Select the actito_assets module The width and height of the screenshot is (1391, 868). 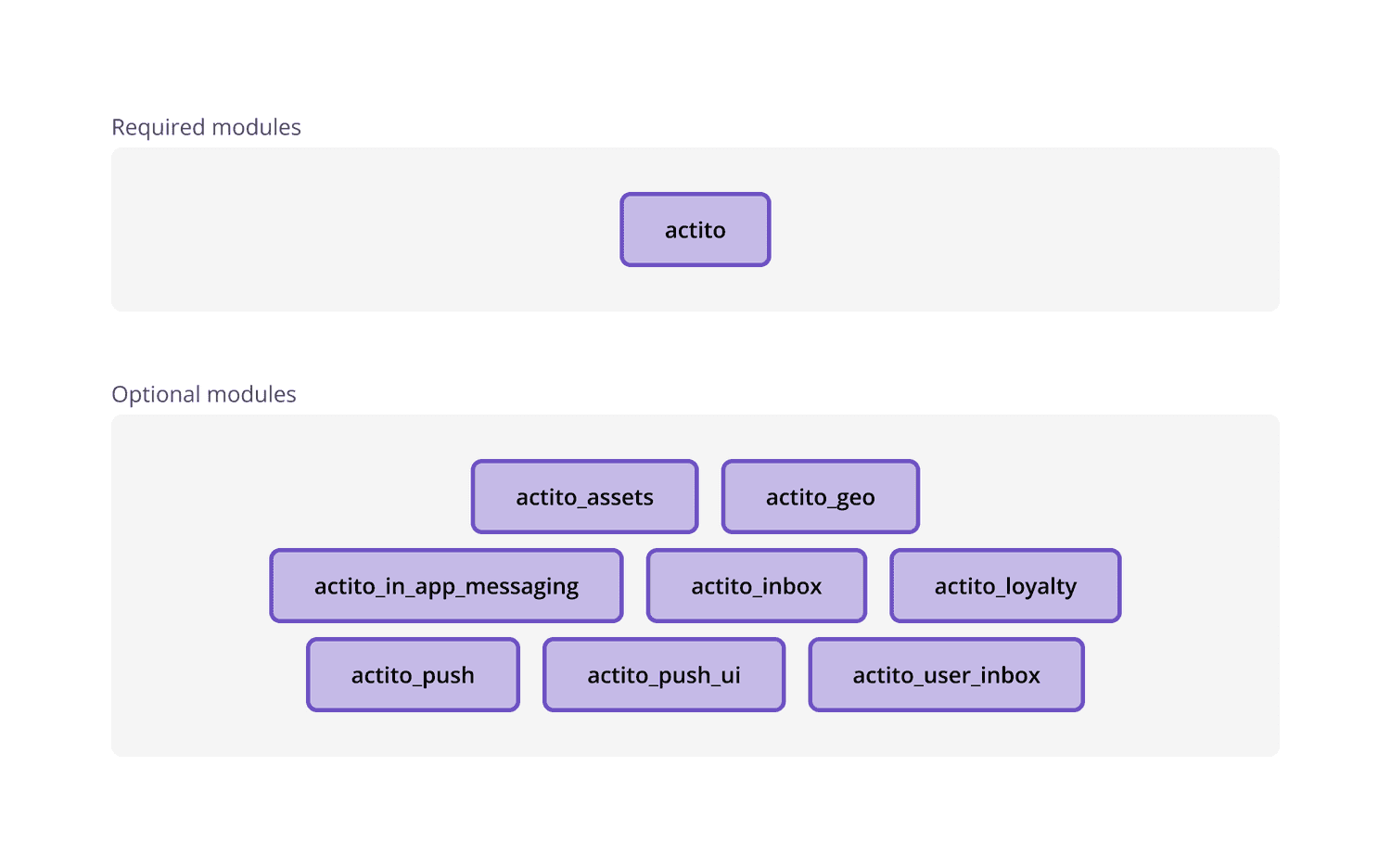pyautogui.click(x=584, y=497)
